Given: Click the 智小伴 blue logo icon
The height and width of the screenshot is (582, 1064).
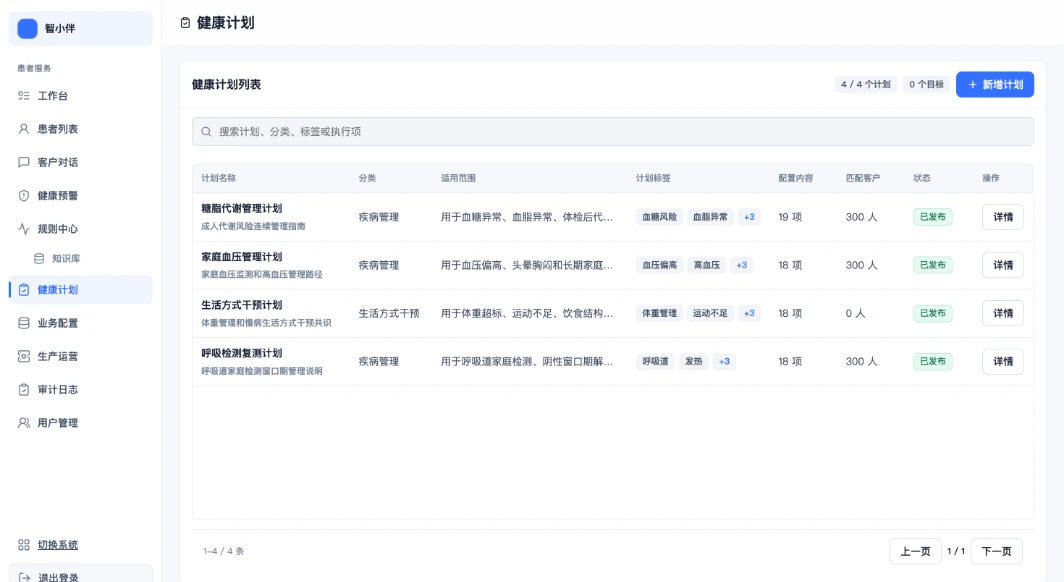Looking at the screenshot, I should pos(27,28).
